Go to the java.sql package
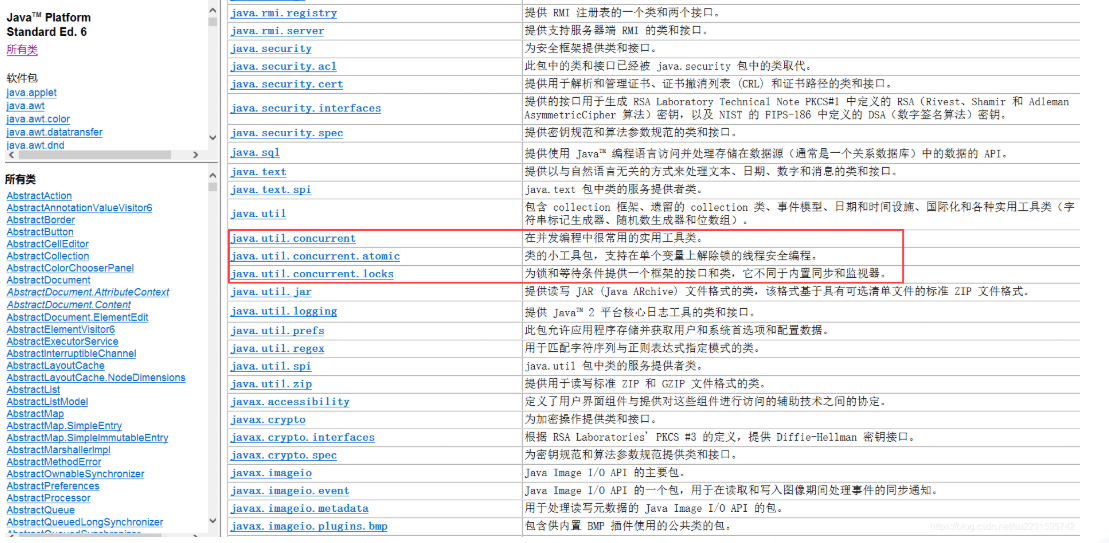The image size is (1109, 543). click(x=255, y=153)
